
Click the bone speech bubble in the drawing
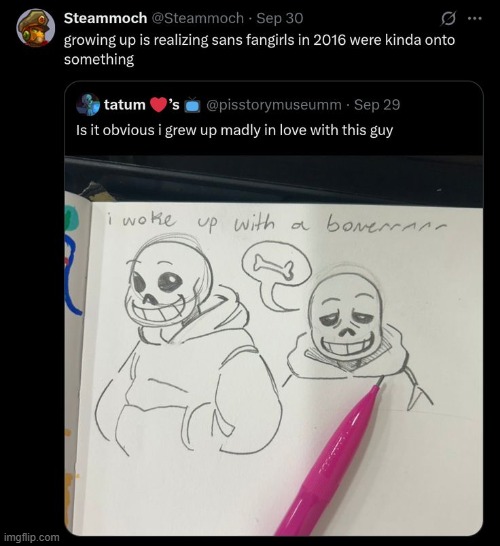pos(275,273)
